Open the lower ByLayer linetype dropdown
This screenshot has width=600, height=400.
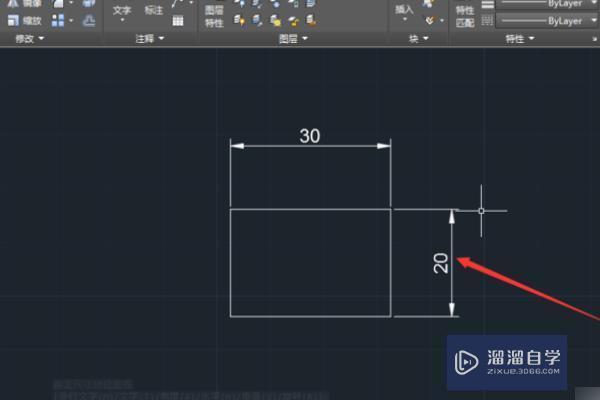[x=594, y=20]
